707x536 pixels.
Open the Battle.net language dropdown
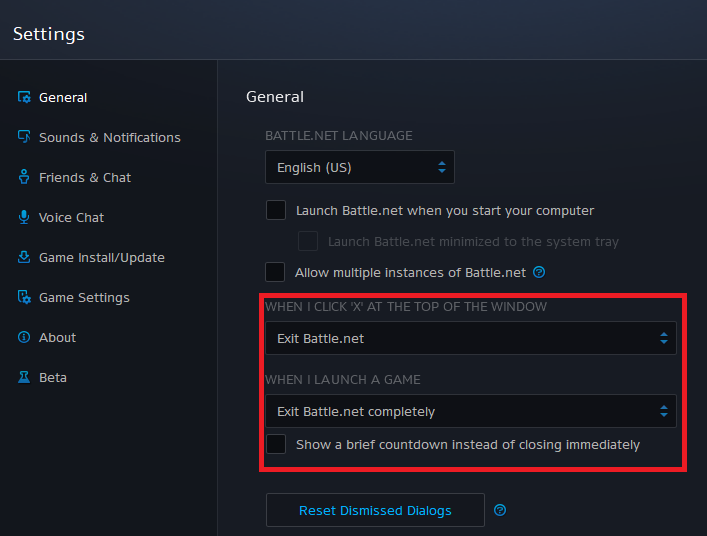pos(360,167)
